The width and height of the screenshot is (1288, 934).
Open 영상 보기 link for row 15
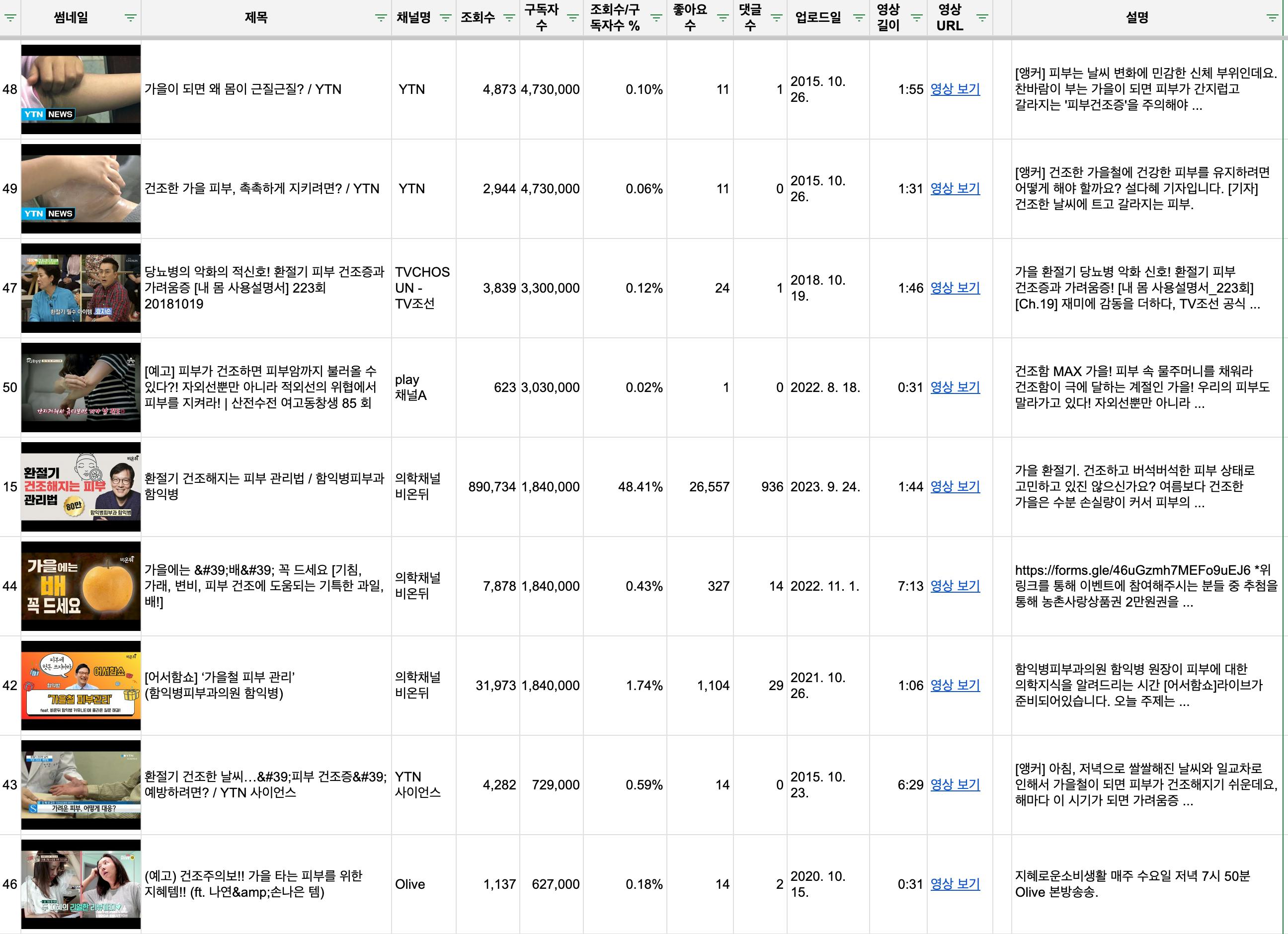955,486
